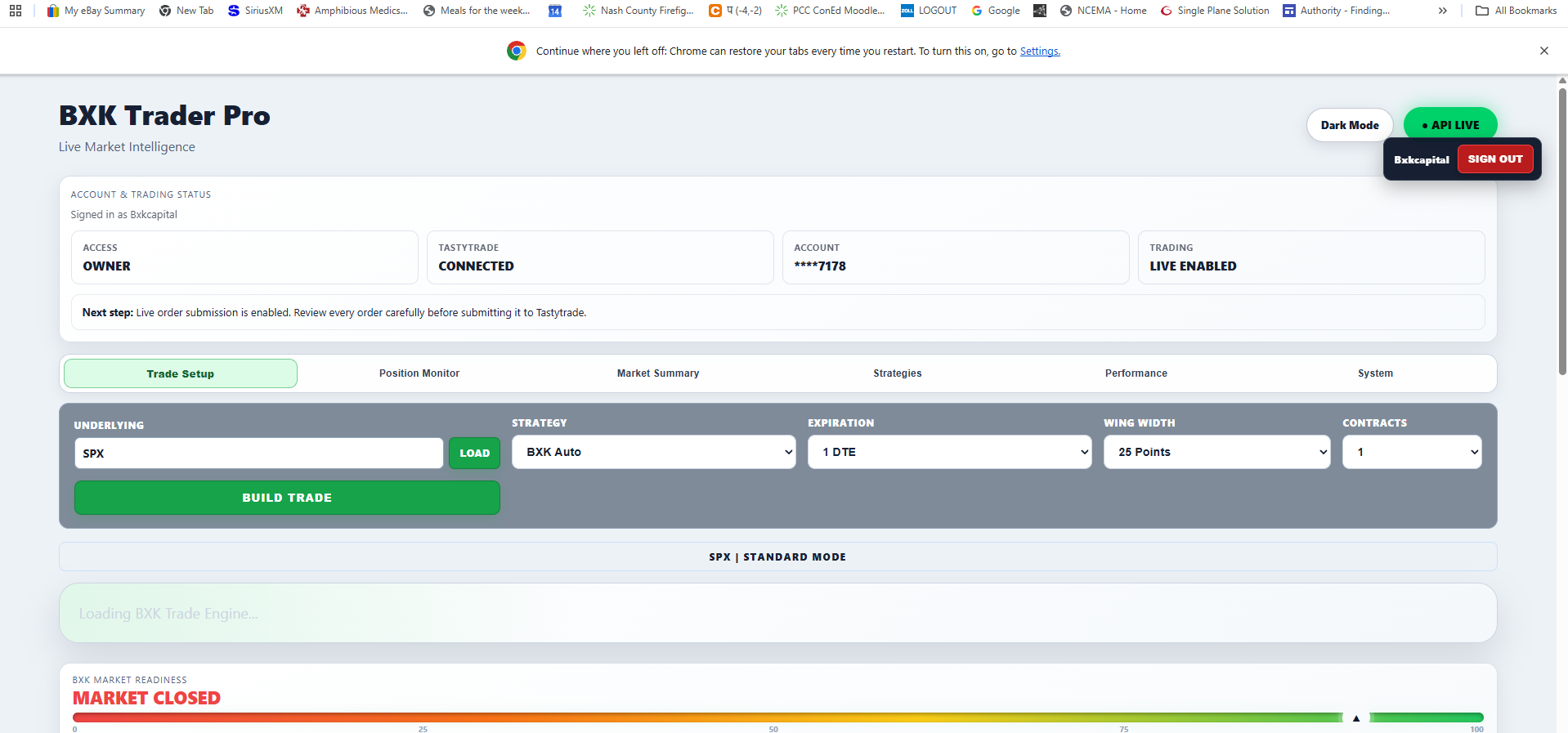The width and height of the screenshot is (1568, 733).
Task: Open the Amphibious Medics bookmark
Action: click(x=352, y=11)
